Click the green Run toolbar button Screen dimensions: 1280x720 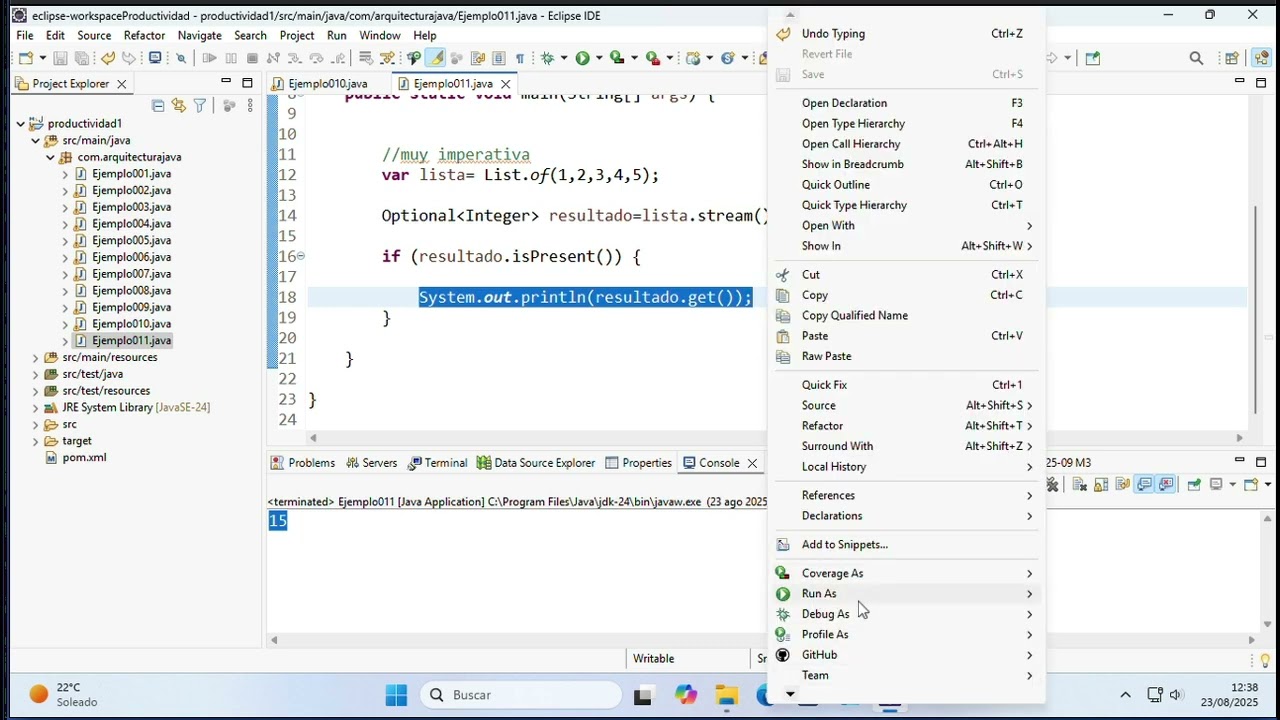click(582, 58)
